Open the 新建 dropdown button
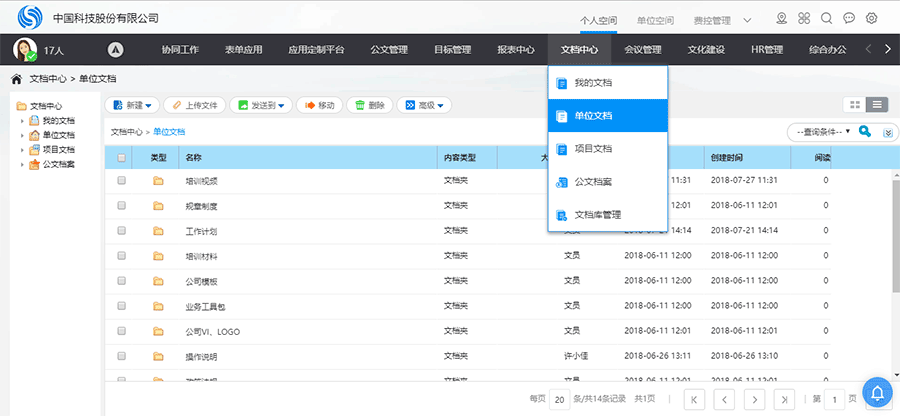The image size is (900, 416). [130, 105]
